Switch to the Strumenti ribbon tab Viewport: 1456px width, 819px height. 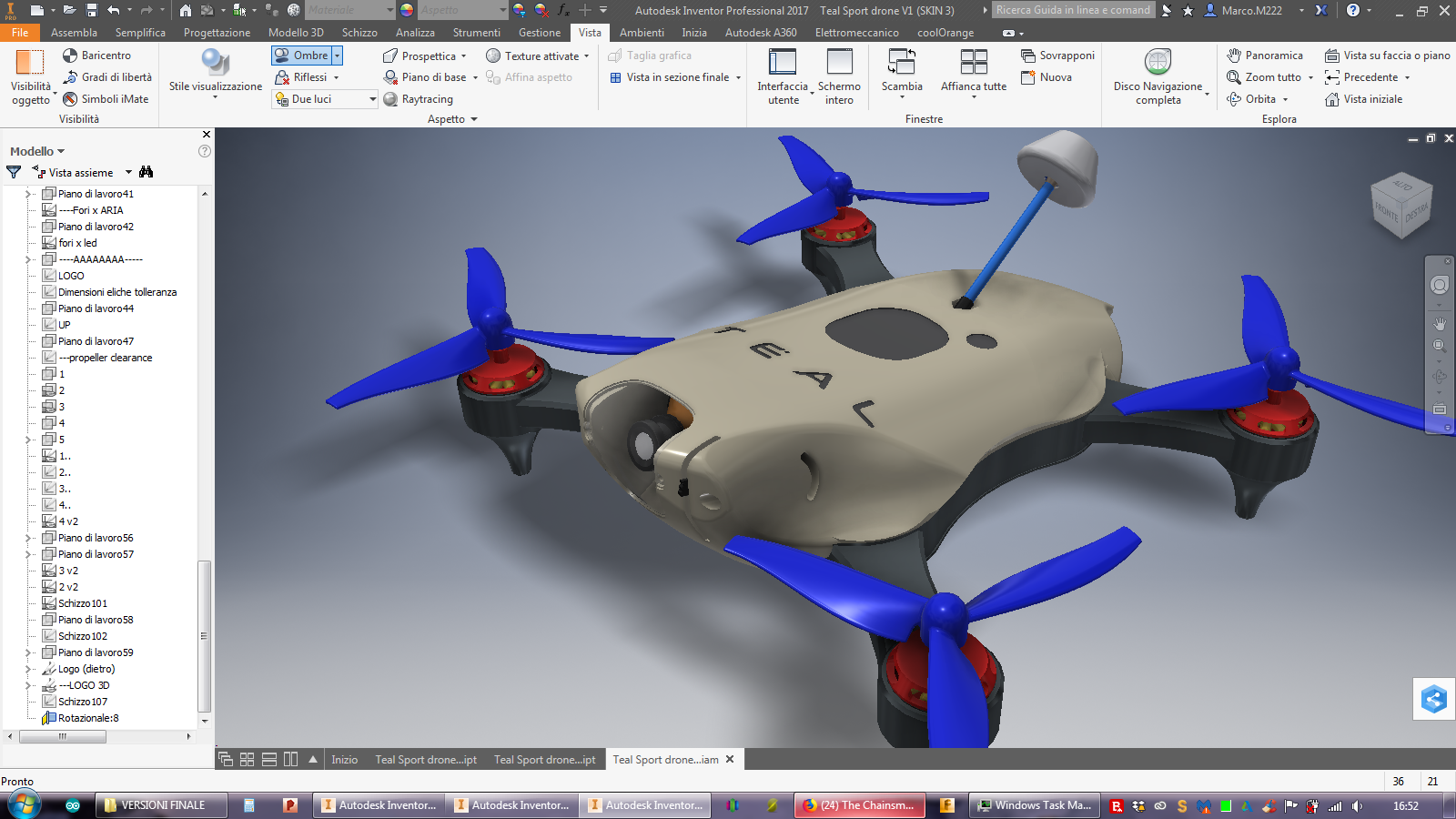point(477,32)
